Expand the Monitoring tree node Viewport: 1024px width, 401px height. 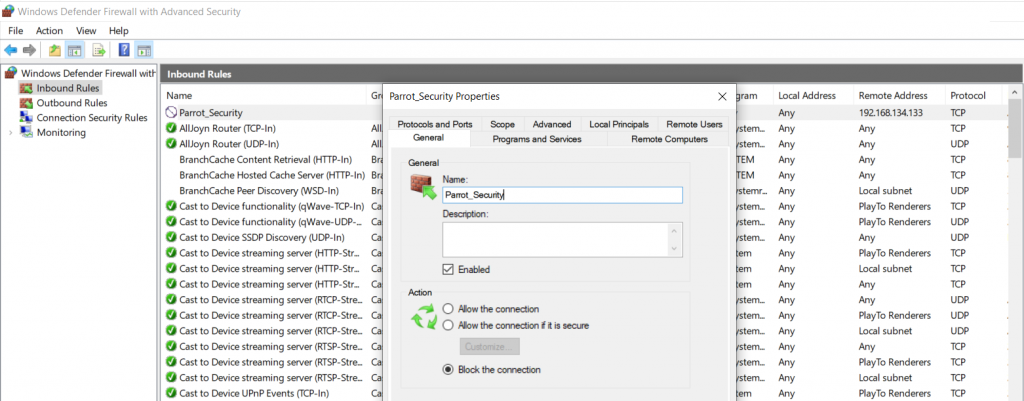10,133
